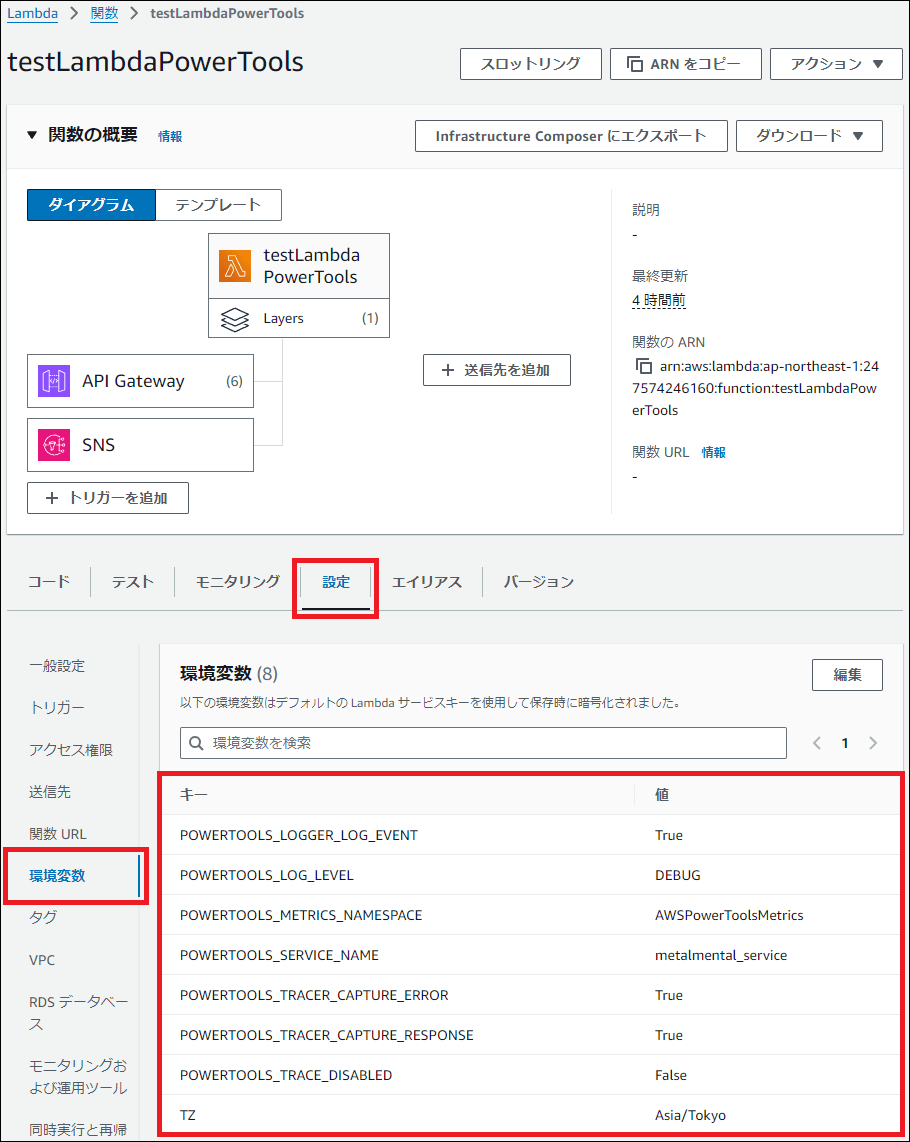Click POWERTOOLS_LOG_LEVEL key

267,875
